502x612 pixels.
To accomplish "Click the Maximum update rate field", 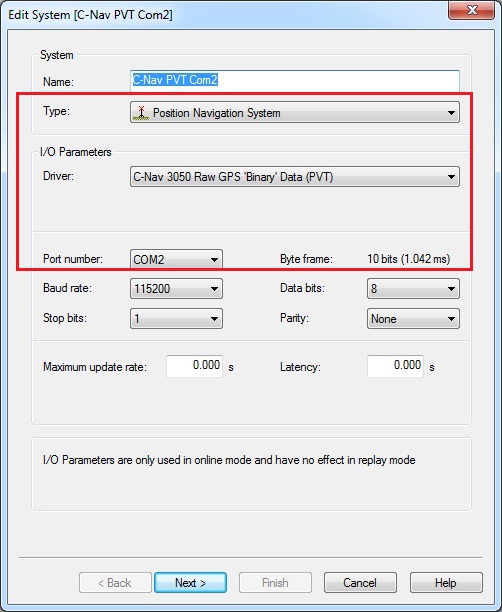I will point(194,366).
